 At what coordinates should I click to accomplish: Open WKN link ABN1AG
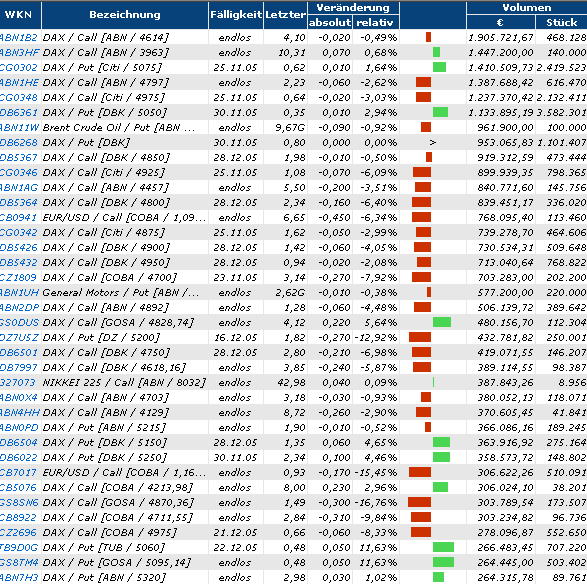point(19,187)
